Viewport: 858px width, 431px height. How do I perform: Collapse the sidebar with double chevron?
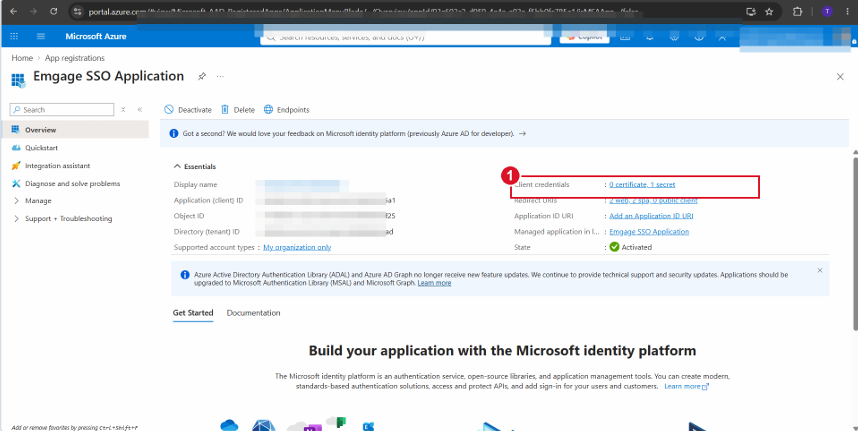140,110
